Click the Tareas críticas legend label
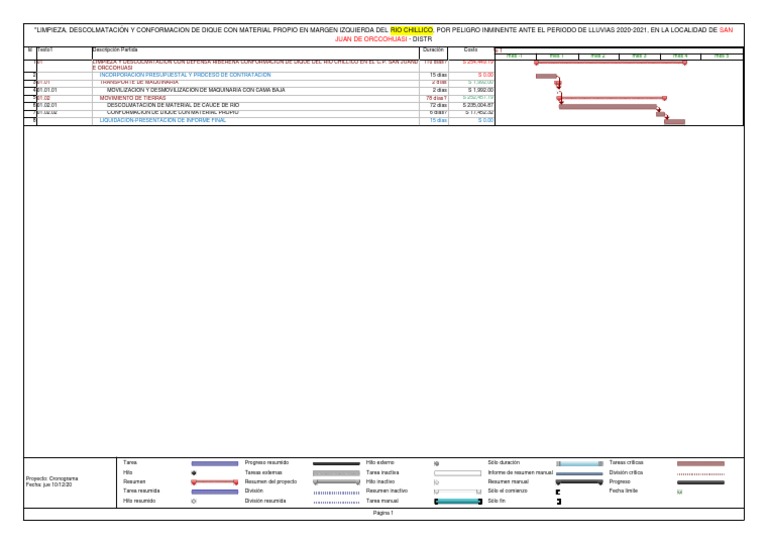This screenshot has width=768, height=543. (626, 463)
